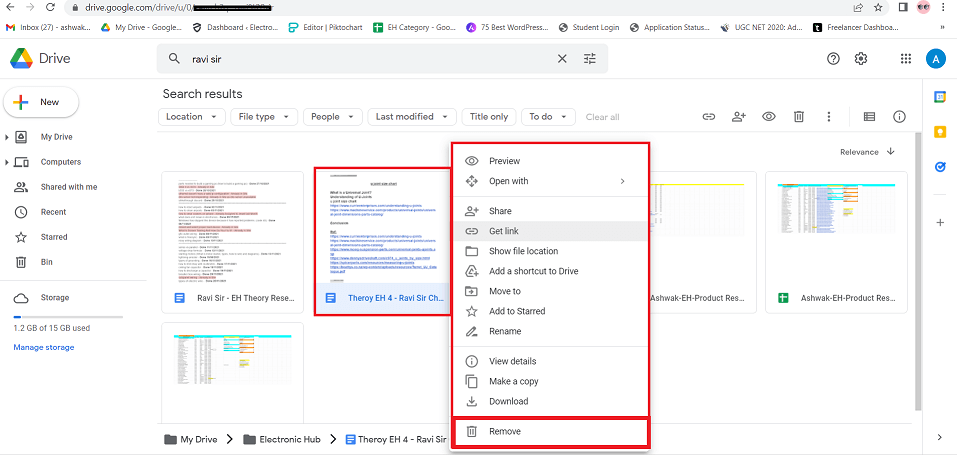
Task: Open Help and support icon
Action: click(x=833, y=59)
